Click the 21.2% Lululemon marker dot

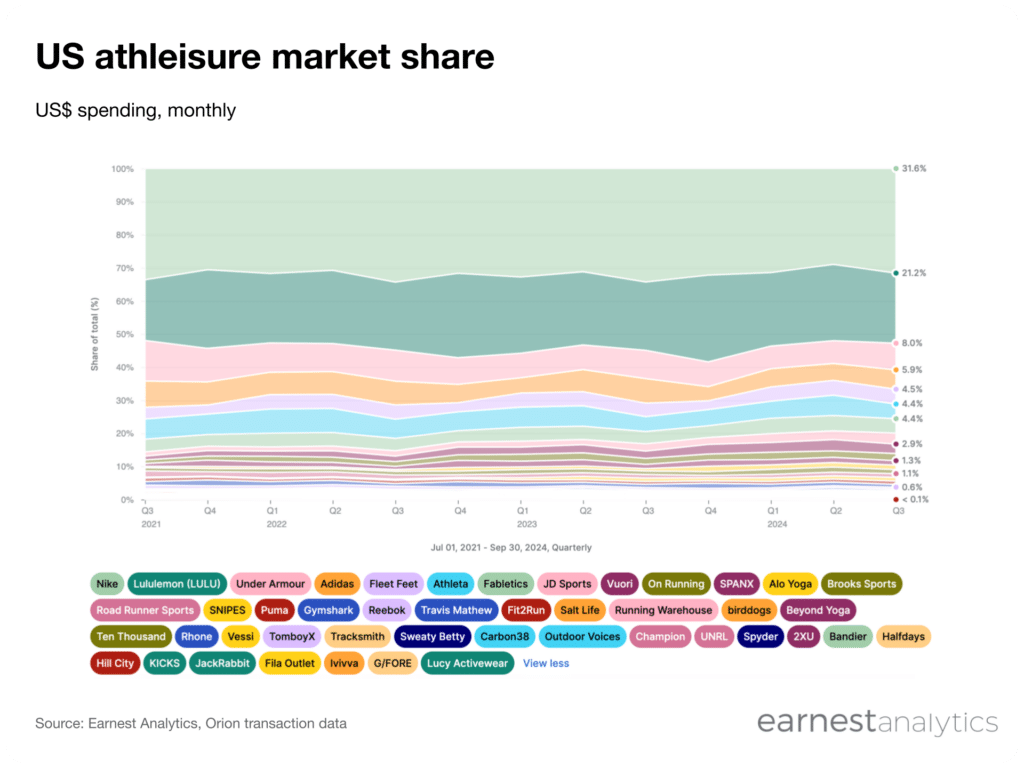pyautogui.click(x=896, y=273)
